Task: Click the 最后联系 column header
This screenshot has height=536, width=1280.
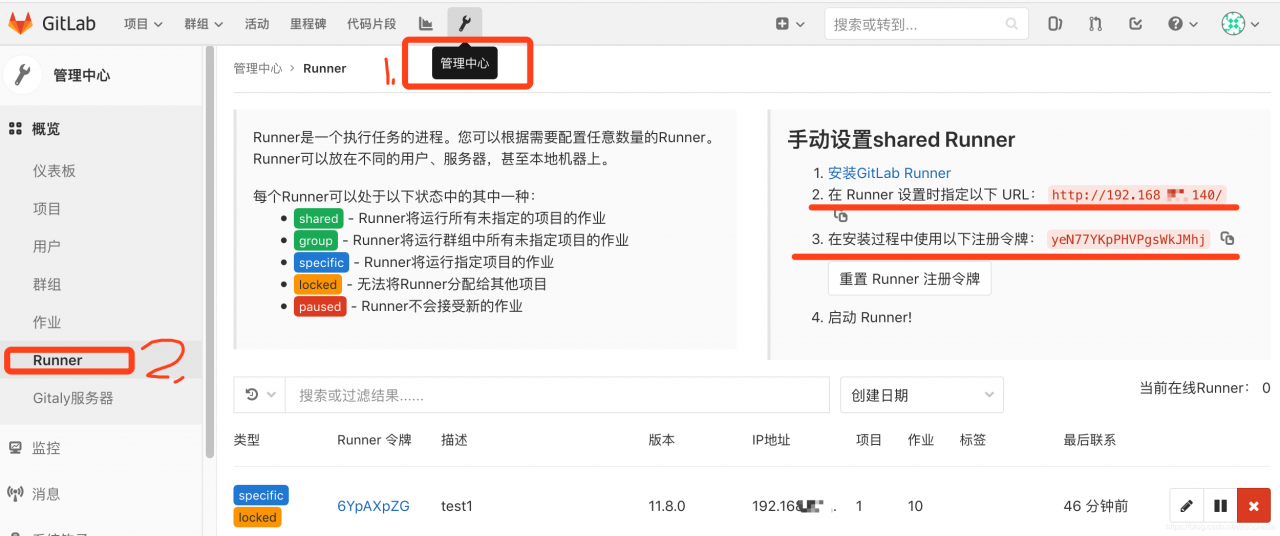Action: point(1089,440)
